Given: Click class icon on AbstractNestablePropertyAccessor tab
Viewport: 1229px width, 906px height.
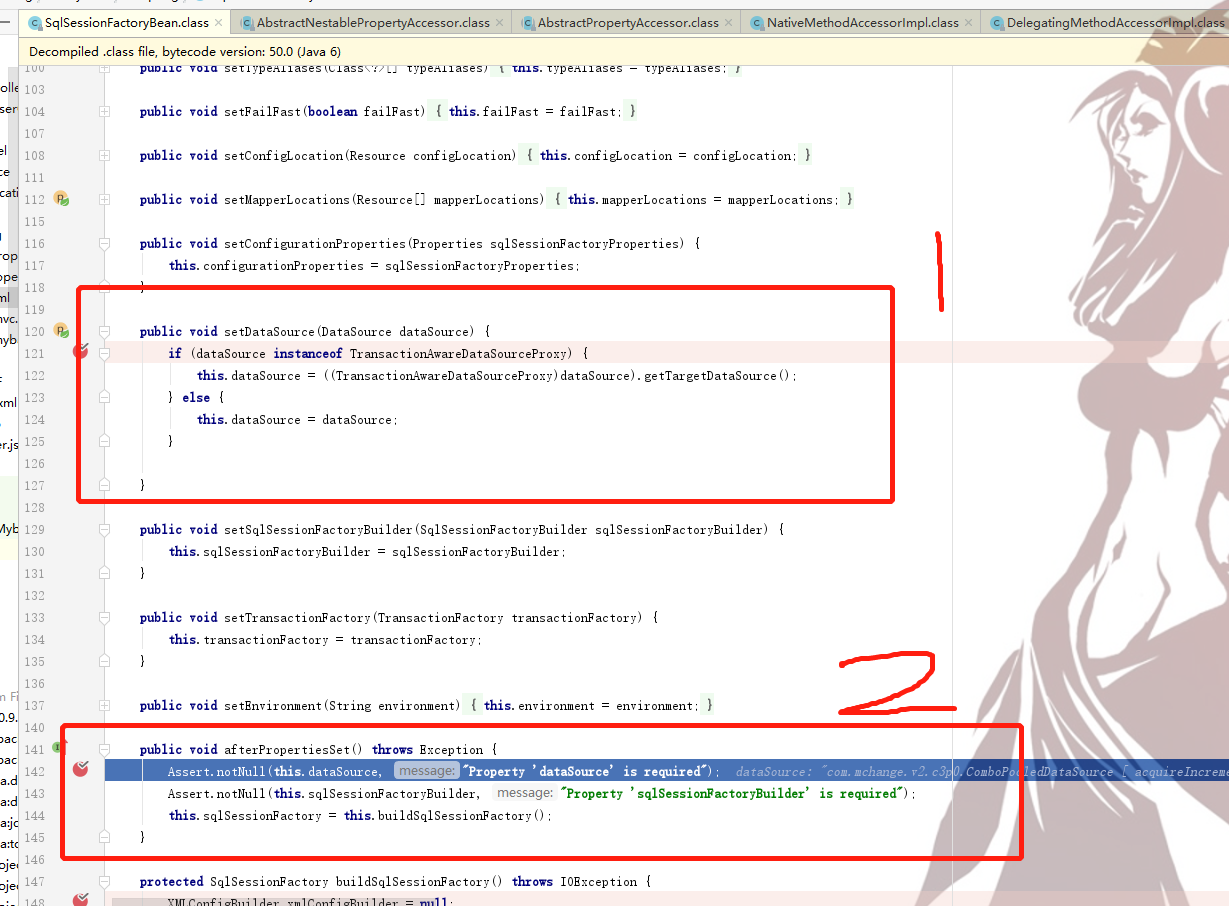Looking at the screenshot, I should tap(246, 22).
